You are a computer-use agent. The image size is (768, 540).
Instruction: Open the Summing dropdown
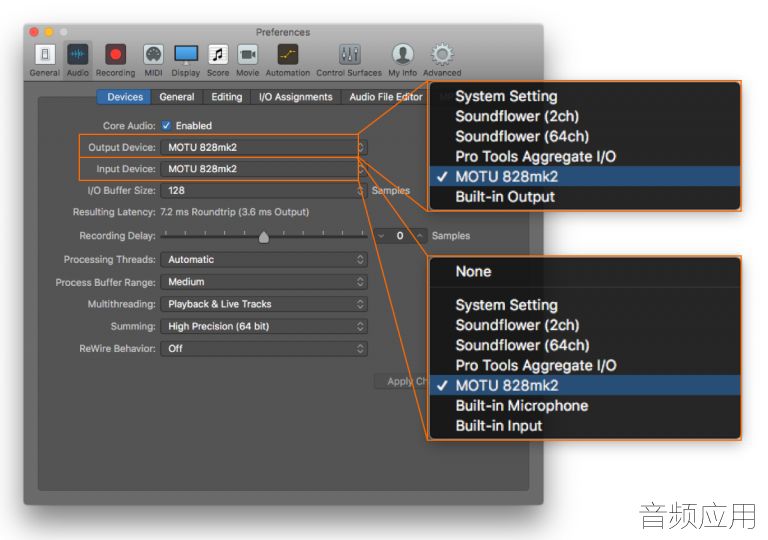[x=264, y=326]
